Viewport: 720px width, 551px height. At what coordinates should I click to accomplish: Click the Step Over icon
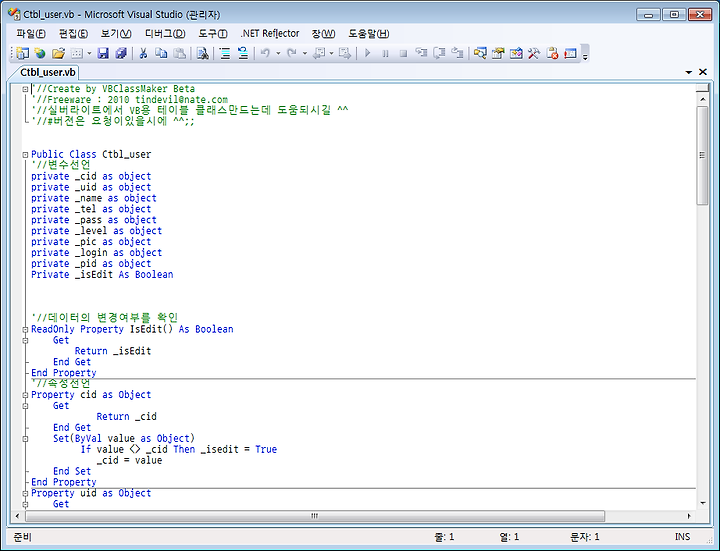tap(439, 53)
